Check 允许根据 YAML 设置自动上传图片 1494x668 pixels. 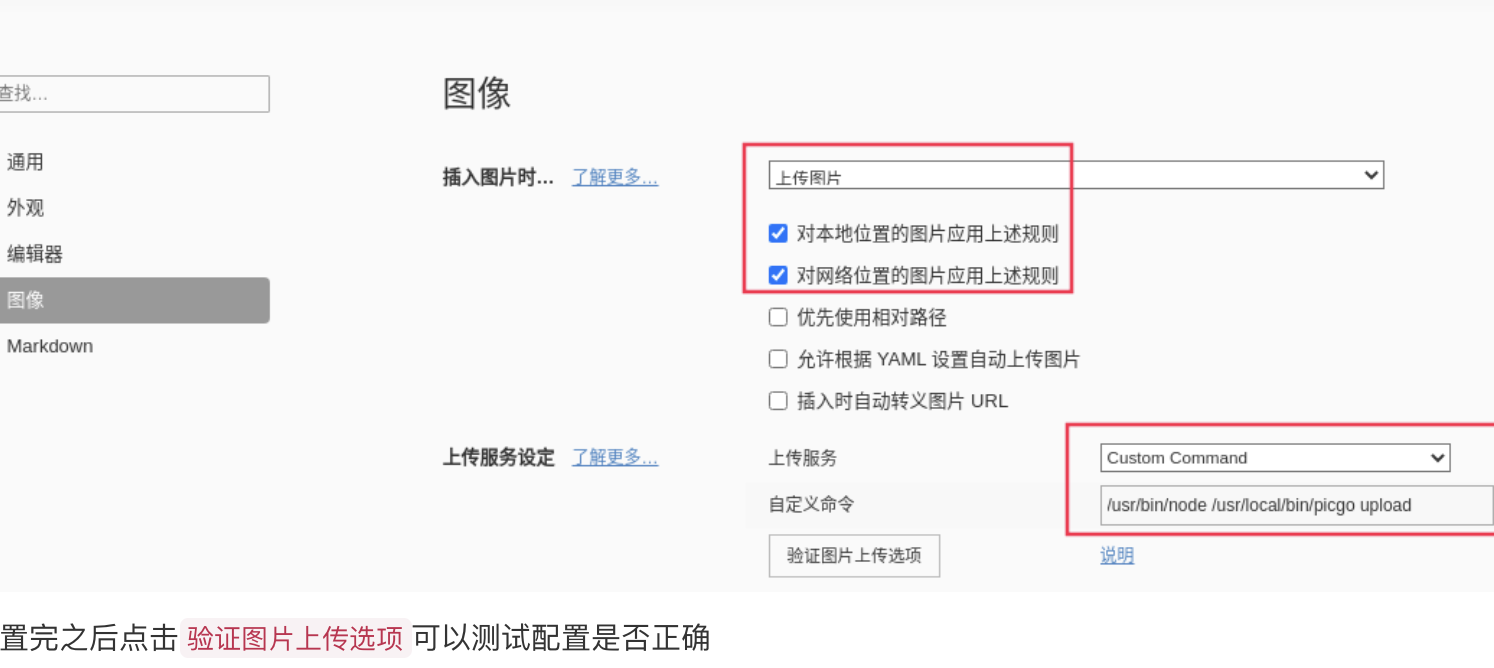point(778,359)
